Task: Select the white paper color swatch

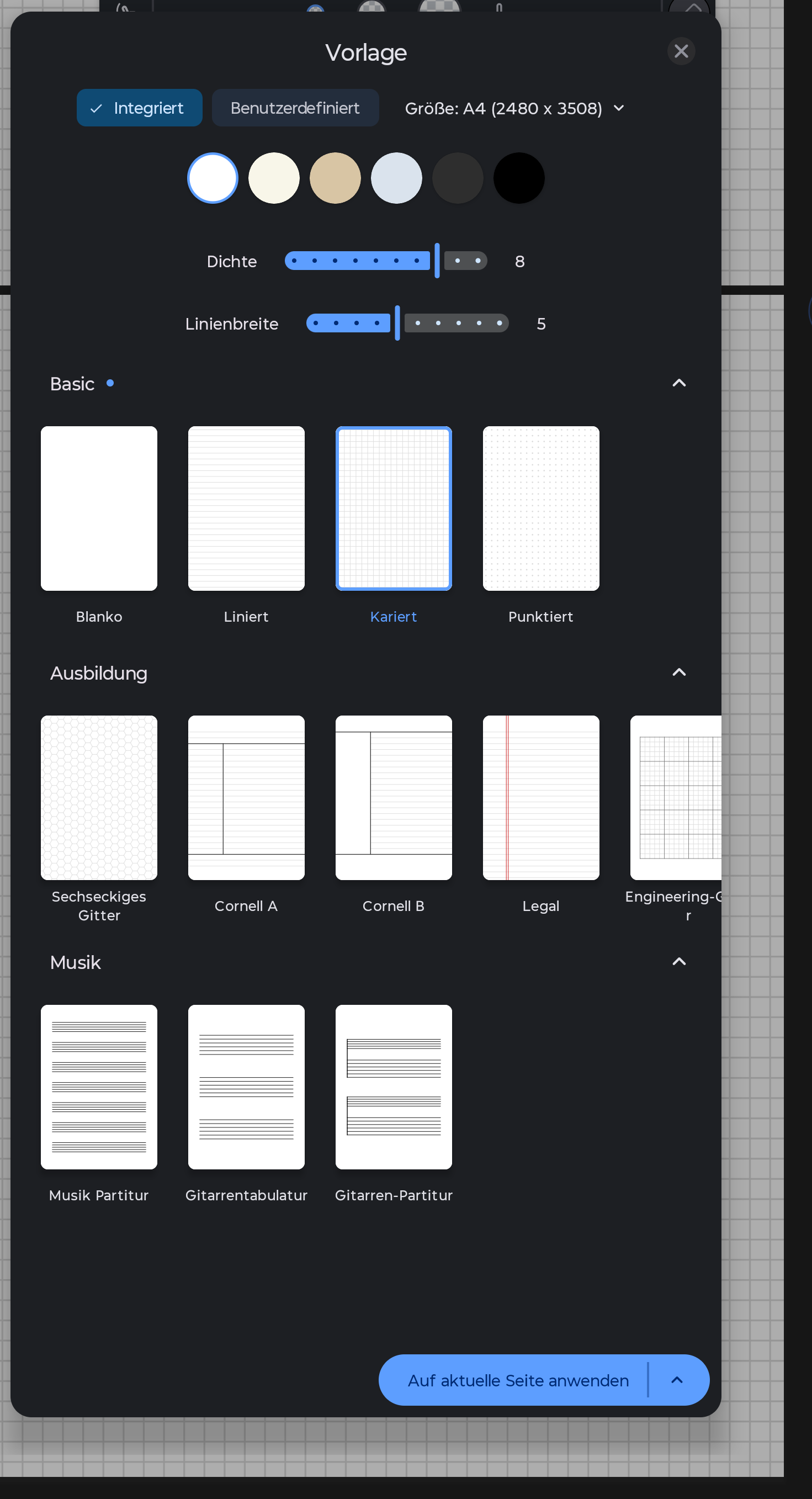Action: point(213,178)
